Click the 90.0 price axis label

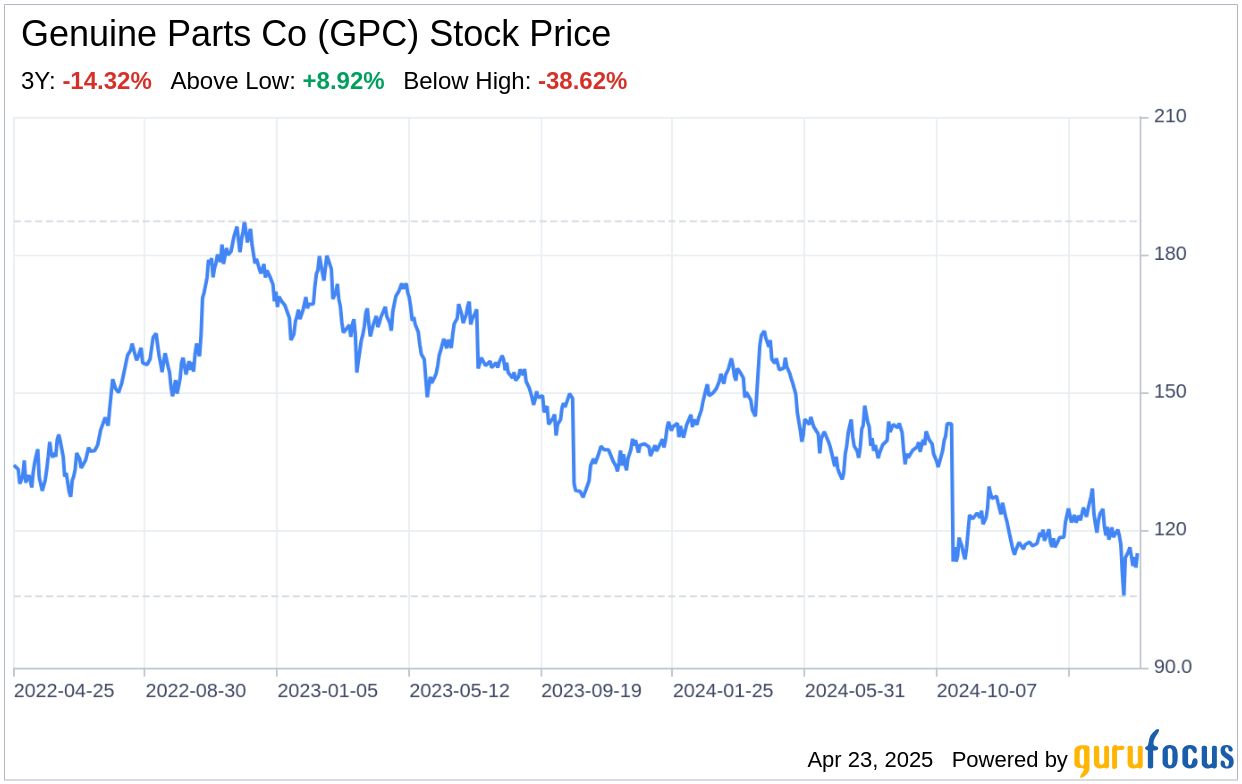point(1172,668)
